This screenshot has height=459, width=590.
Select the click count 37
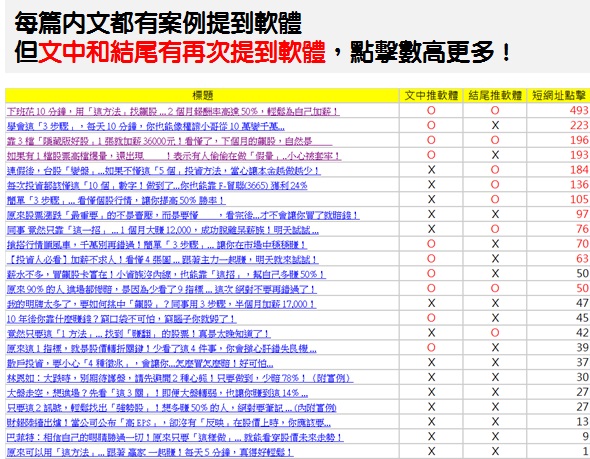[x=582, y=363]
